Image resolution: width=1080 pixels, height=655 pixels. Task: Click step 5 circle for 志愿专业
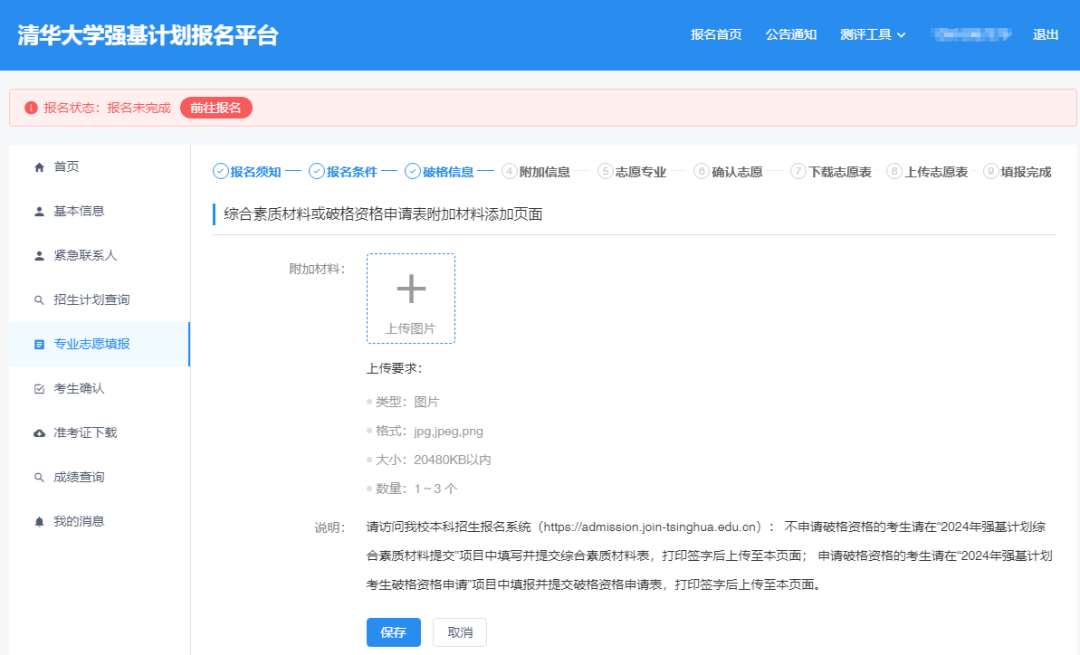click(605, 171)
